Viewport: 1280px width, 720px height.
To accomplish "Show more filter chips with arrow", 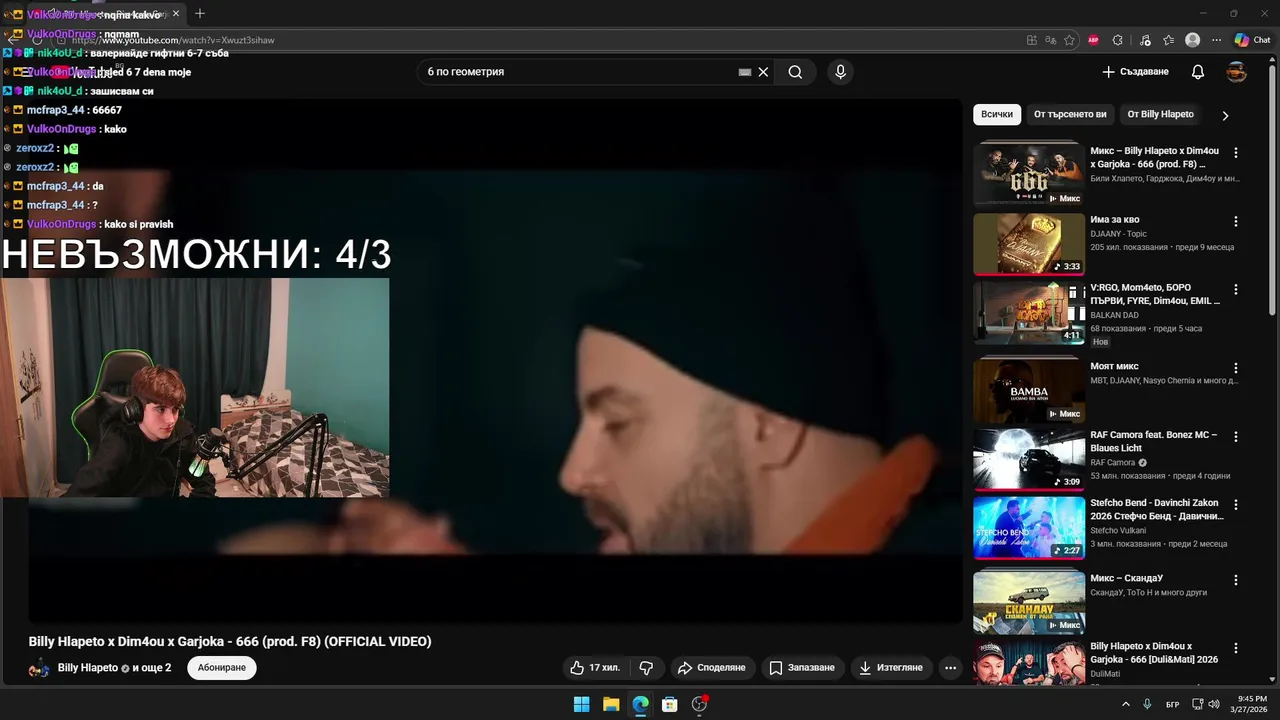I will tap(1225, 115).
